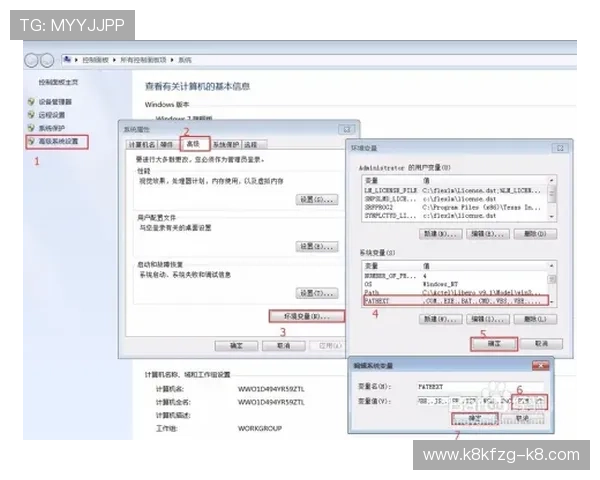Close 编辑系统变量 dialog with red X
Screen dimensions: 600x480
click(x=540, y=366)
